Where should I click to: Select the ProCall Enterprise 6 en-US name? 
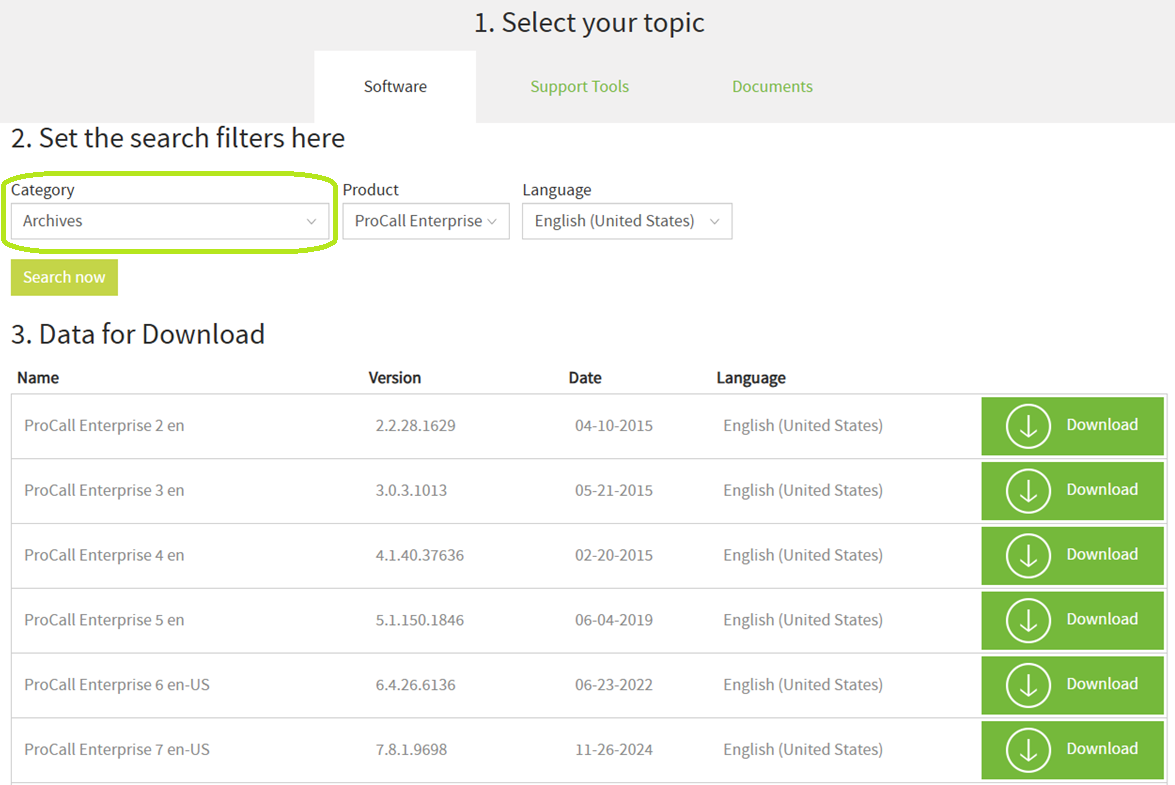[x=117, y=685]
